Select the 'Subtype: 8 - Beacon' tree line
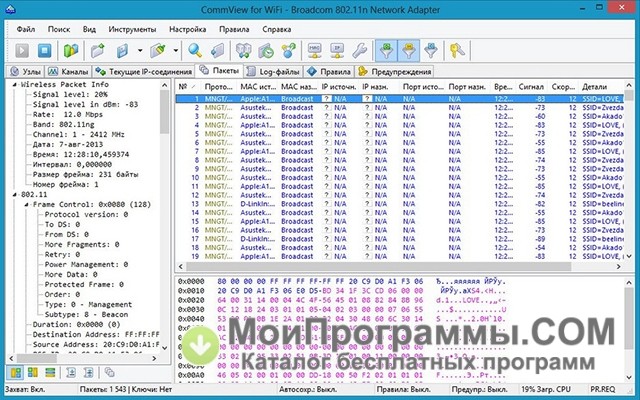 point(86,315)
